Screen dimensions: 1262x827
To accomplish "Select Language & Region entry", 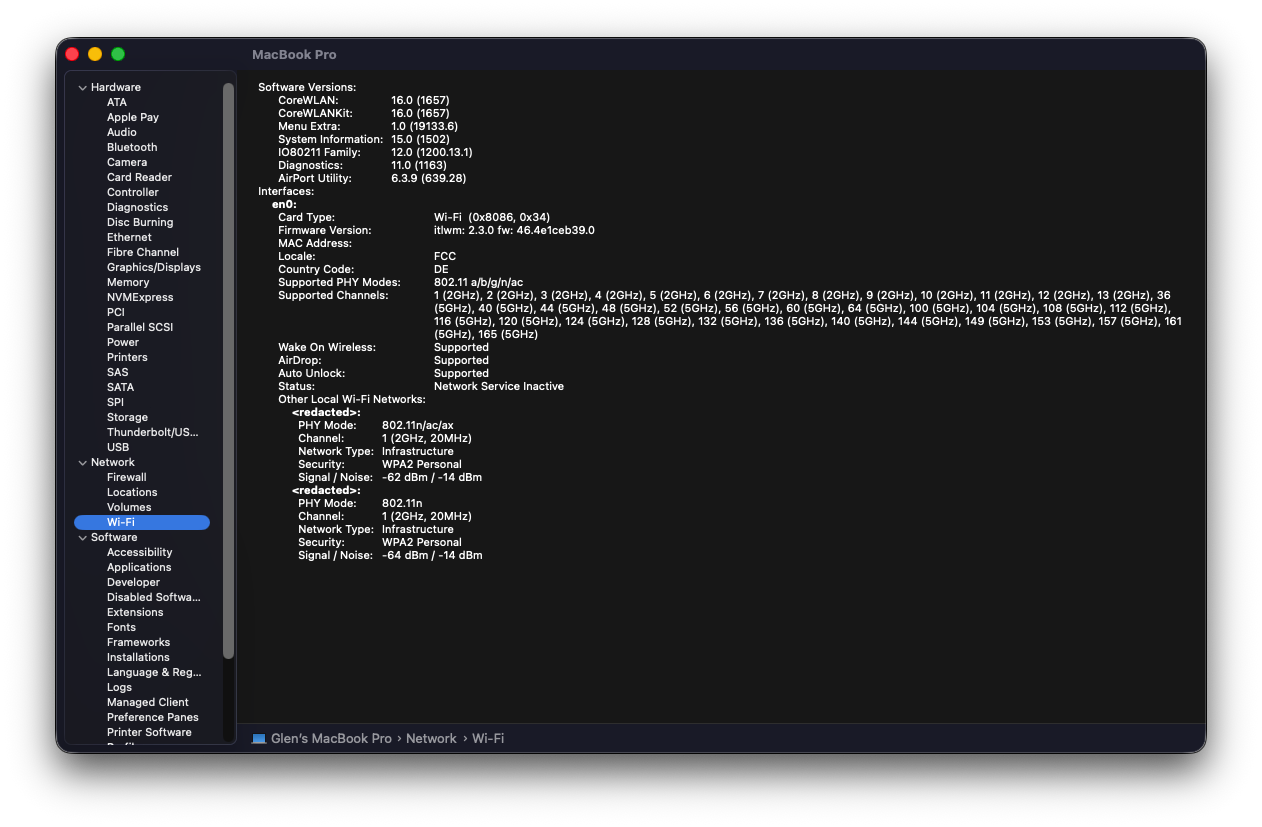I will pyautogui.click(x=154, y=672).
